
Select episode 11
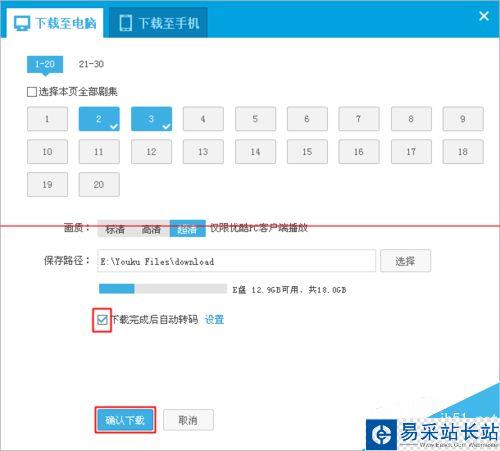pyautogui.click(x=99, y=152)
